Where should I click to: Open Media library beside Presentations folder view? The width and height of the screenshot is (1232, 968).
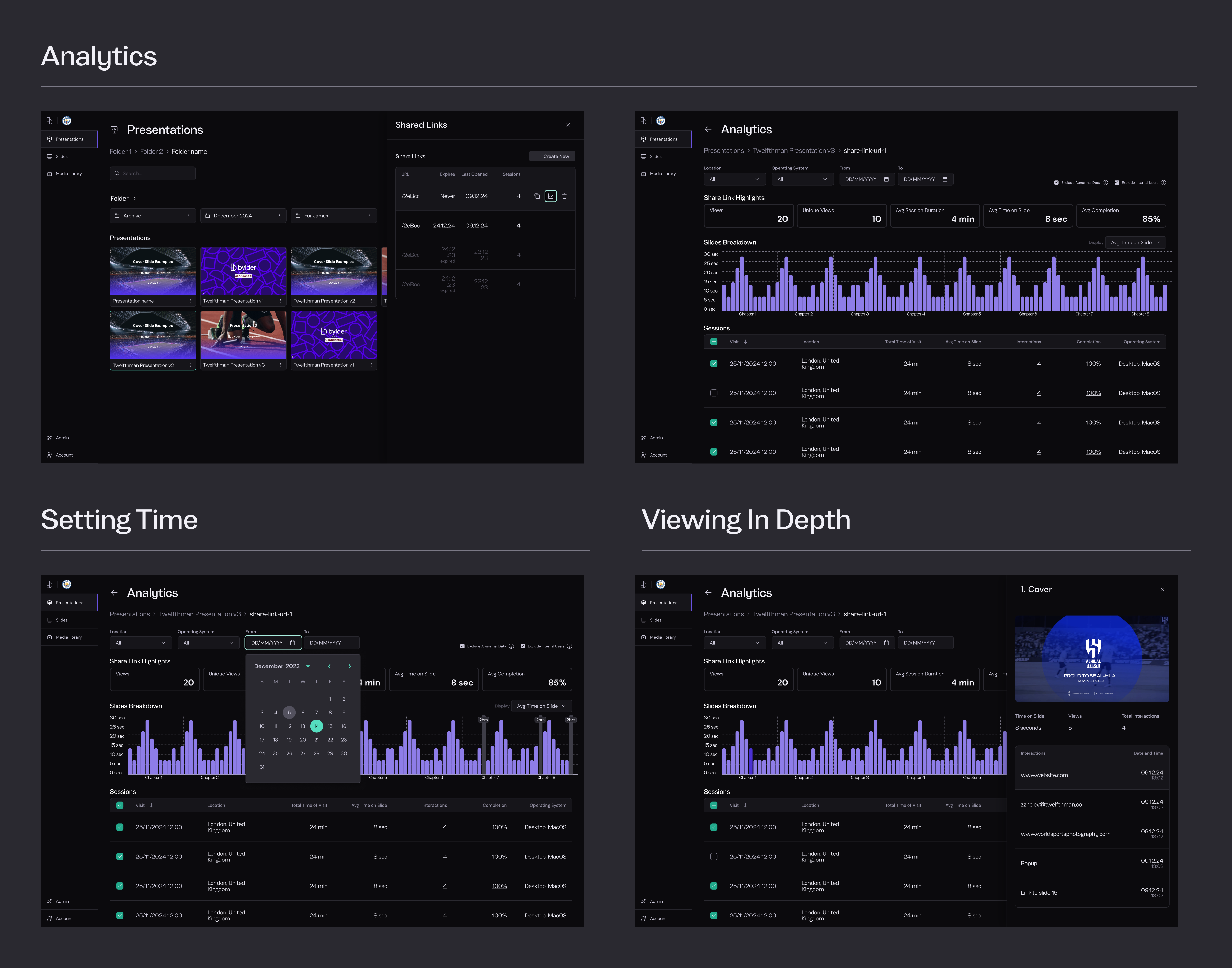69,174
